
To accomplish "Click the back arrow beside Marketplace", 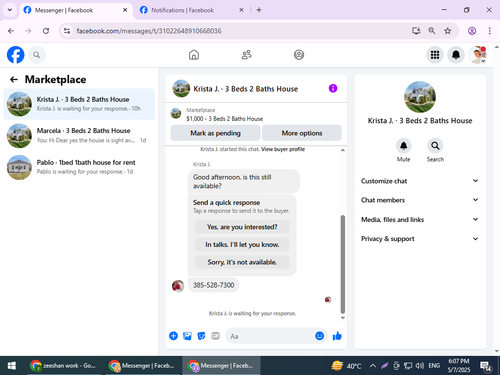I will click(14, 79).
